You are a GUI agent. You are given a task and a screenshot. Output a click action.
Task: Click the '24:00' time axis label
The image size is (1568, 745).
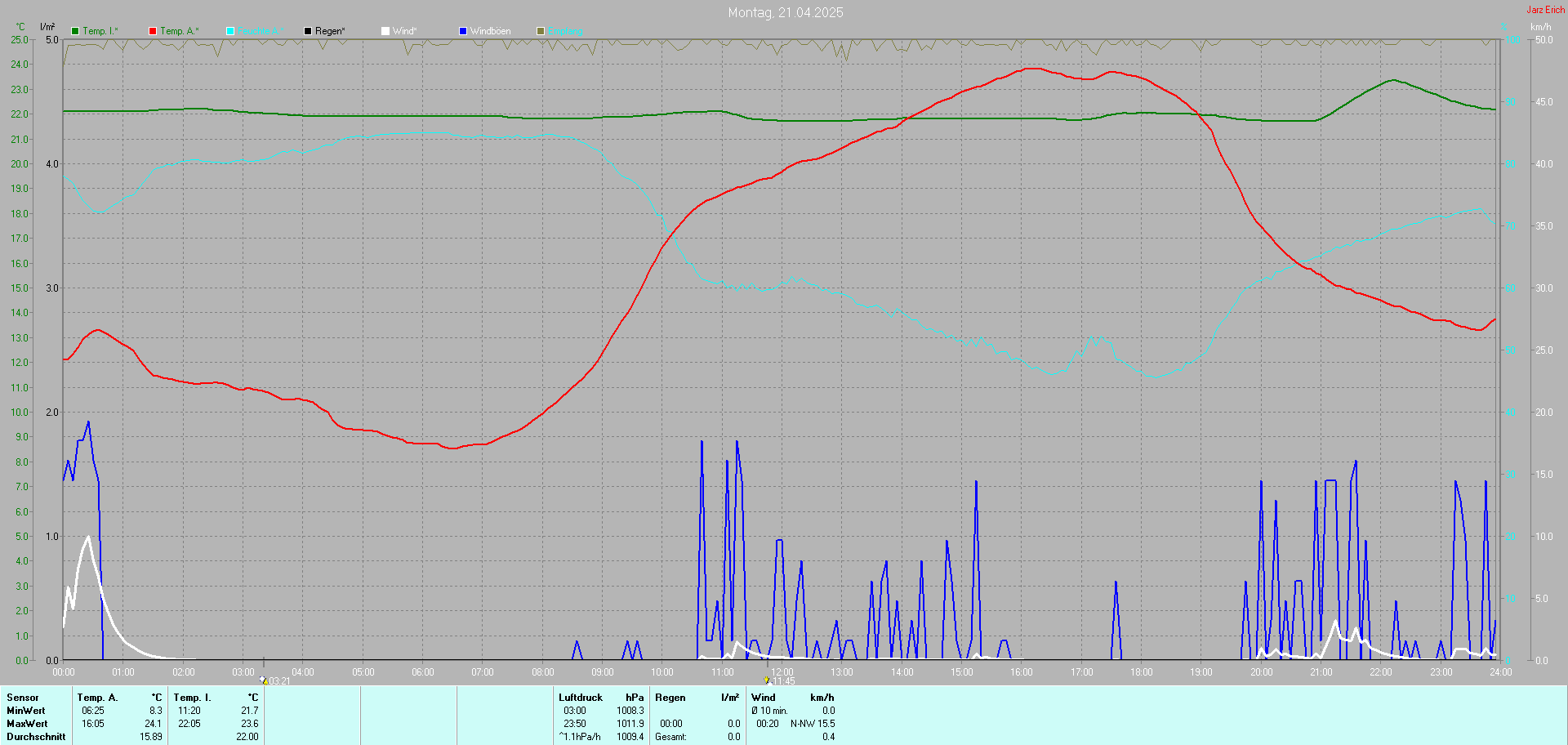point(1501,672)
